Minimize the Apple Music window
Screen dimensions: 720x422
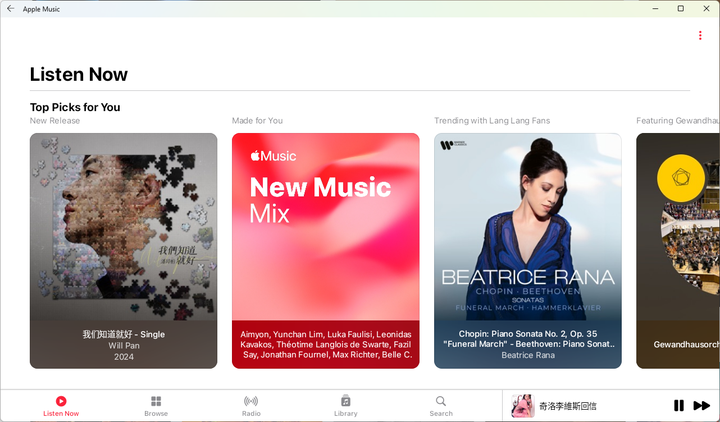pos(655,9)
